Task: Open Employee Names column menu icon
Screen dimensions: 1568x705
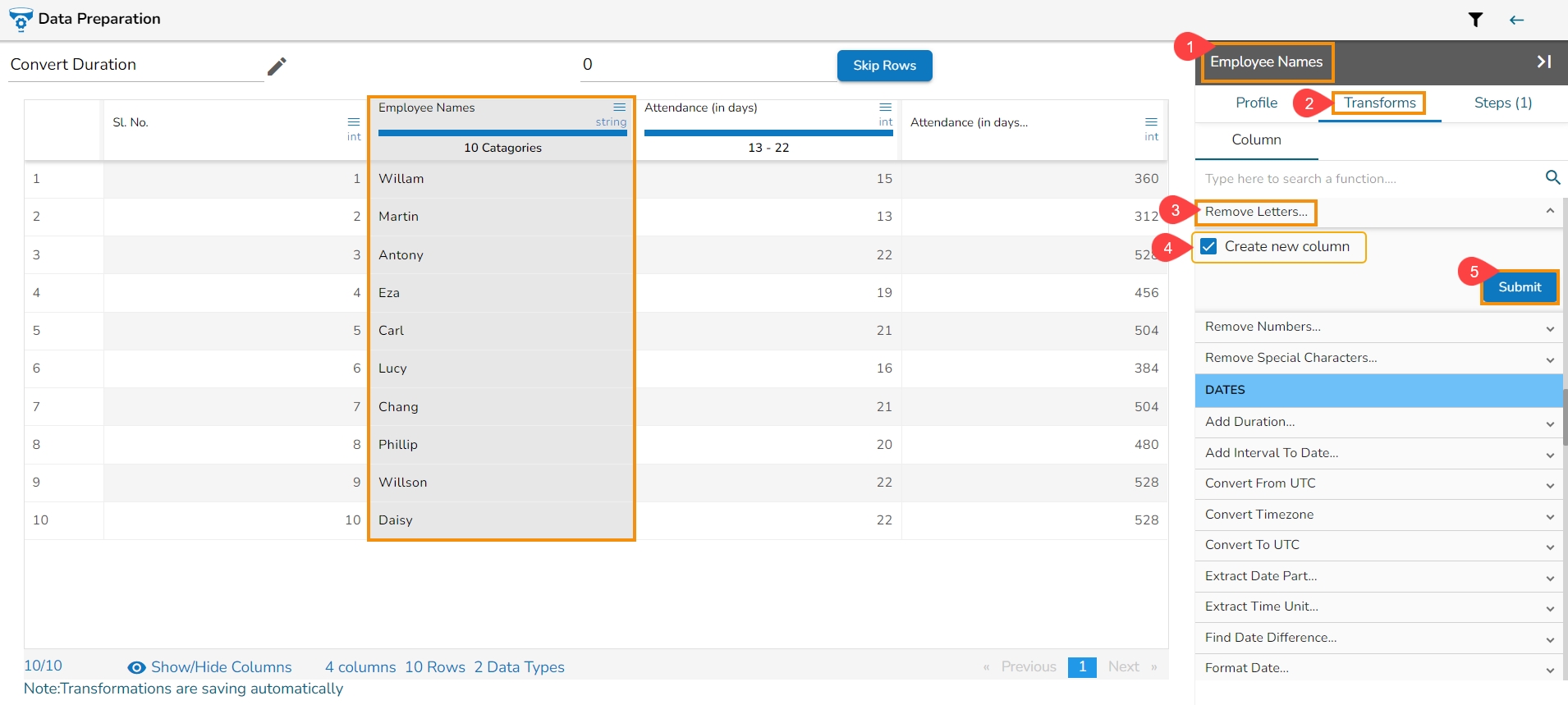Action: [x=620, y=108]
